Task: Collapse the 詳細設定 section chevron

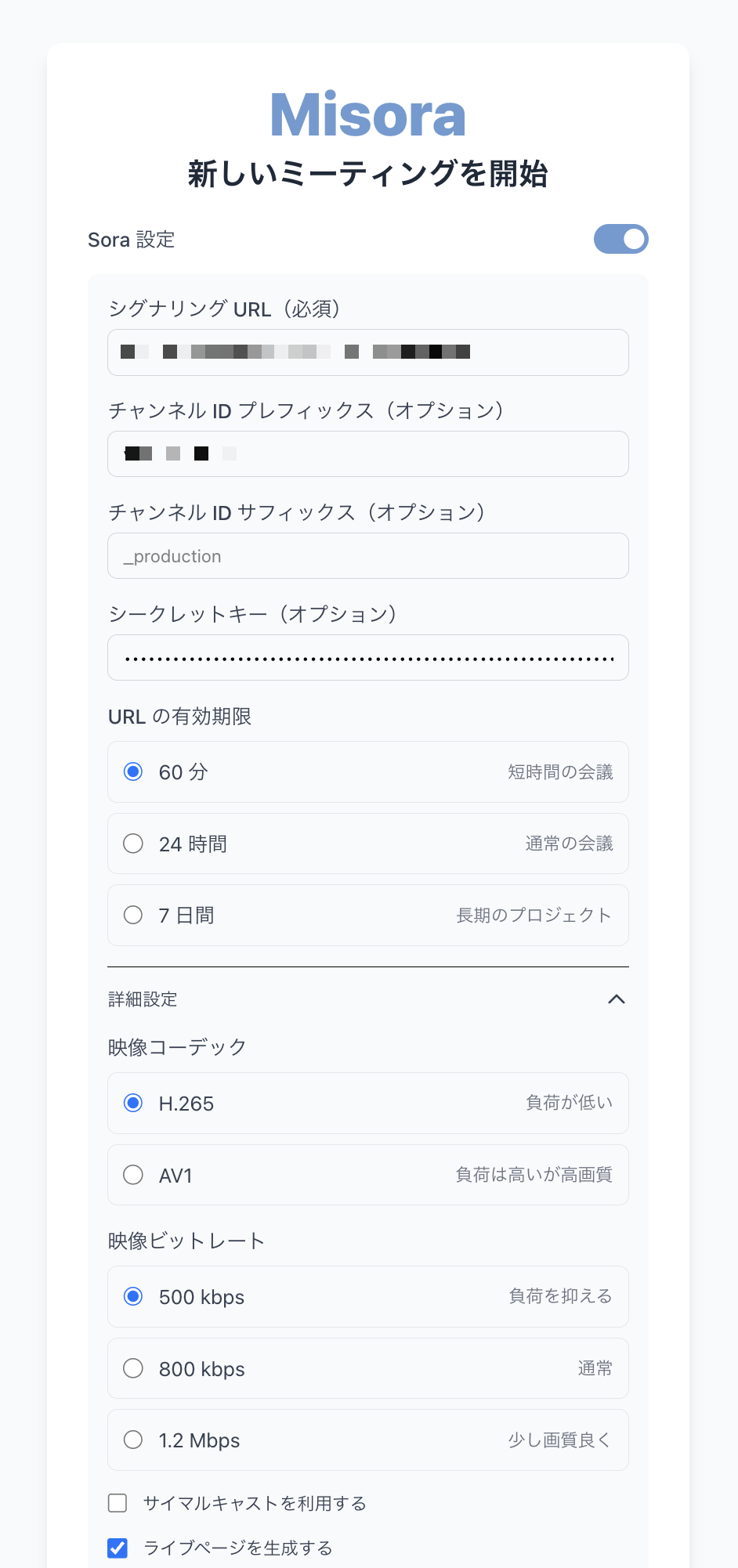Action: point(617,999)
